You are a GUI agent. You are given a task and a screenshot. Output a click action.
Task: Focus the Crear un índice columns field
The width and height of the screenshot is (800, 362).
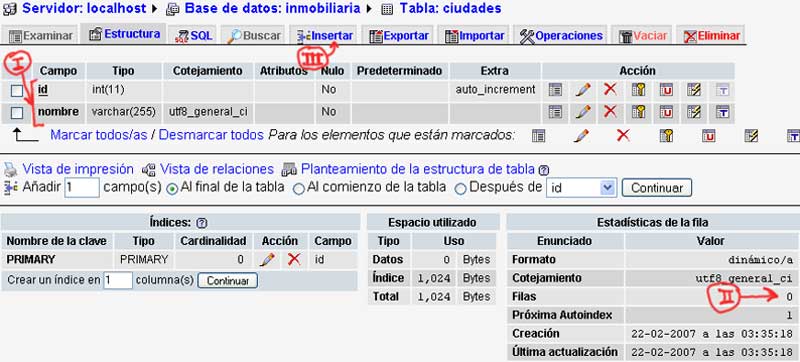tap(118, 280)
